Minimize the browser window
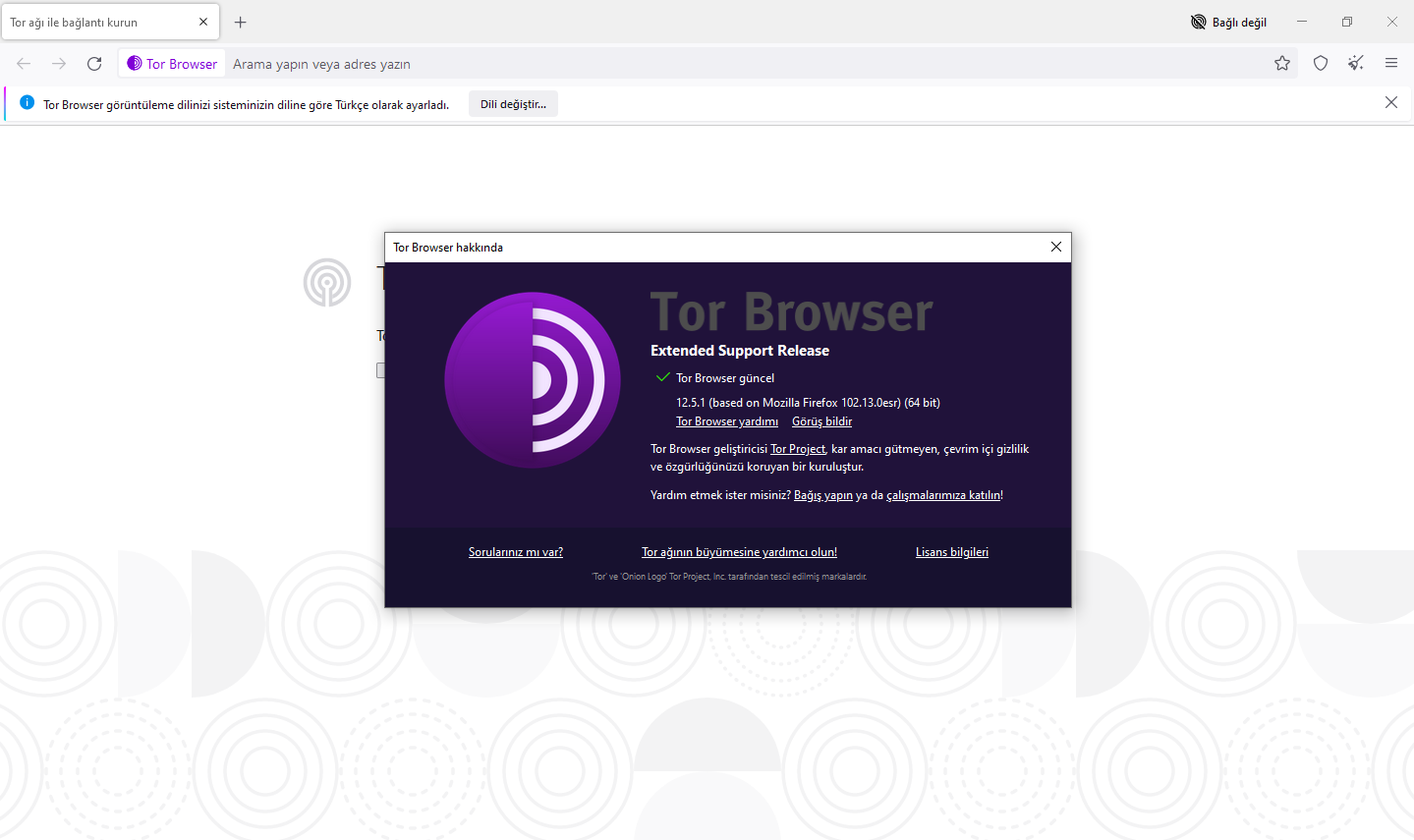This screenshot has width=1414, height=840. (1302, 22)
